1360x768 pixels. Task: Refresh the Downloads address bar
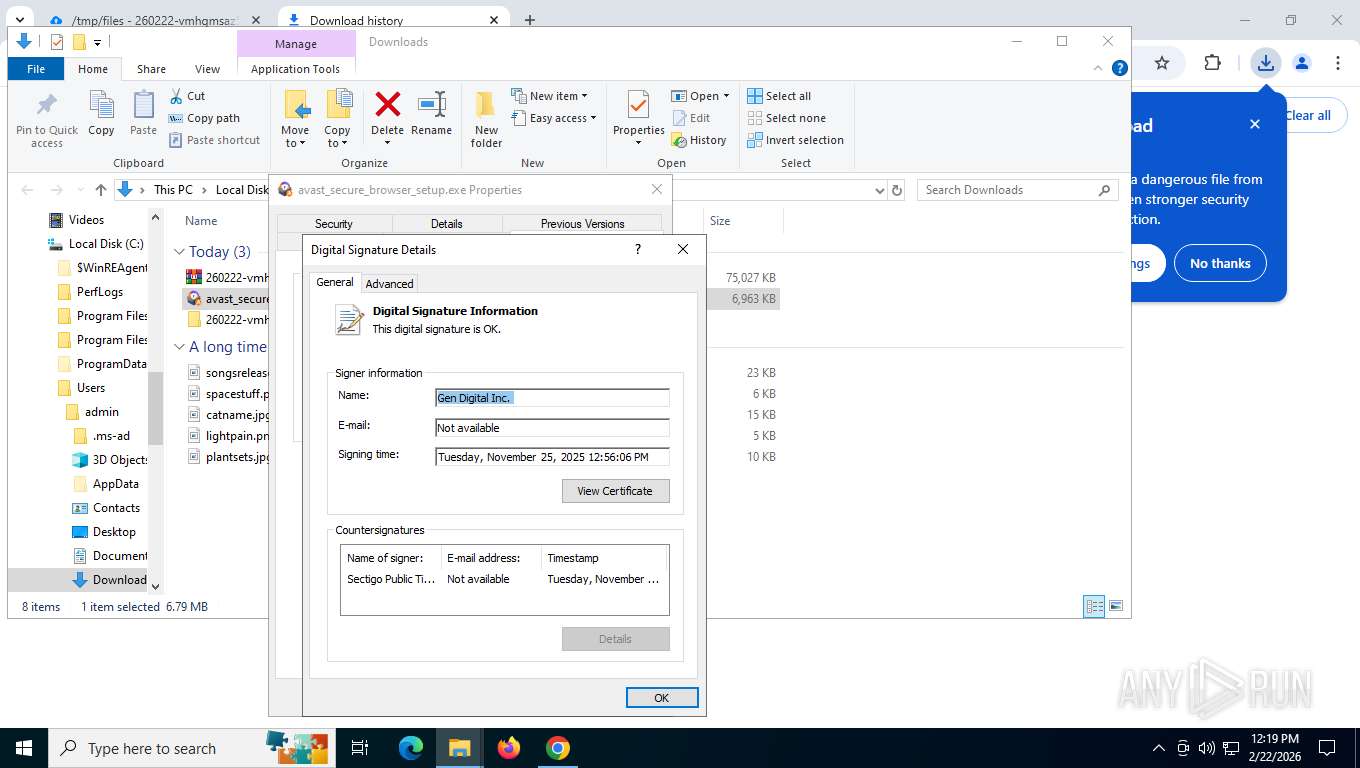click(897, 190)
